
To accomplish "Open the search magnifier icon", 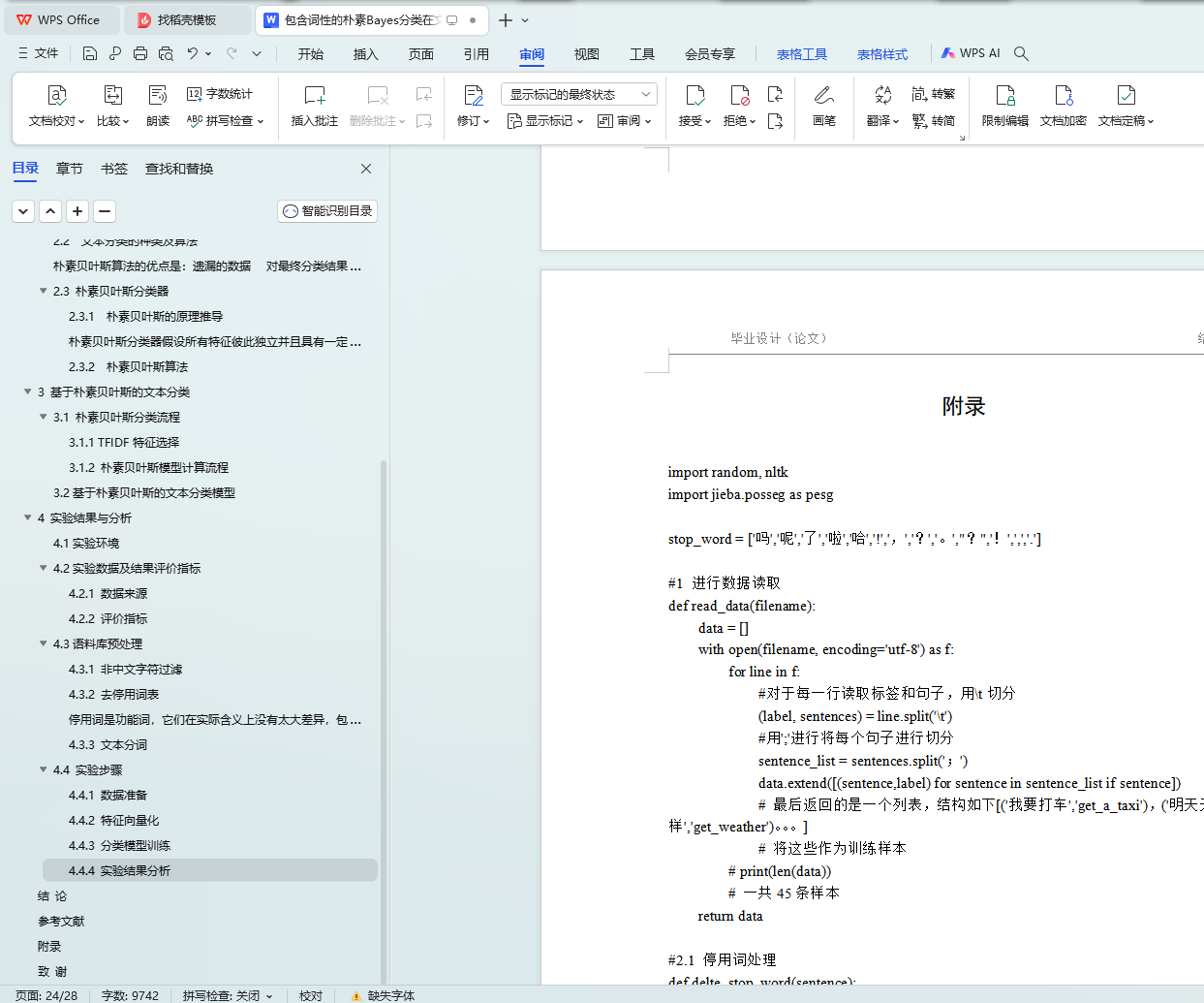I will point(1021,53).
